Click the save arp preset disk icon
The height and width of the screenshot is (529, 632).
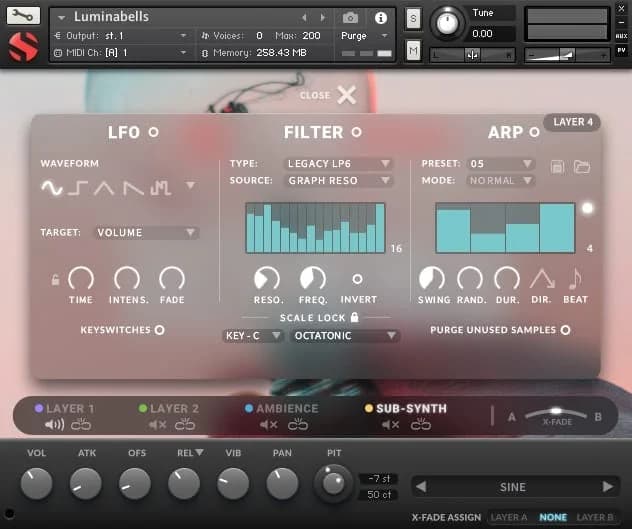(559, 165)
